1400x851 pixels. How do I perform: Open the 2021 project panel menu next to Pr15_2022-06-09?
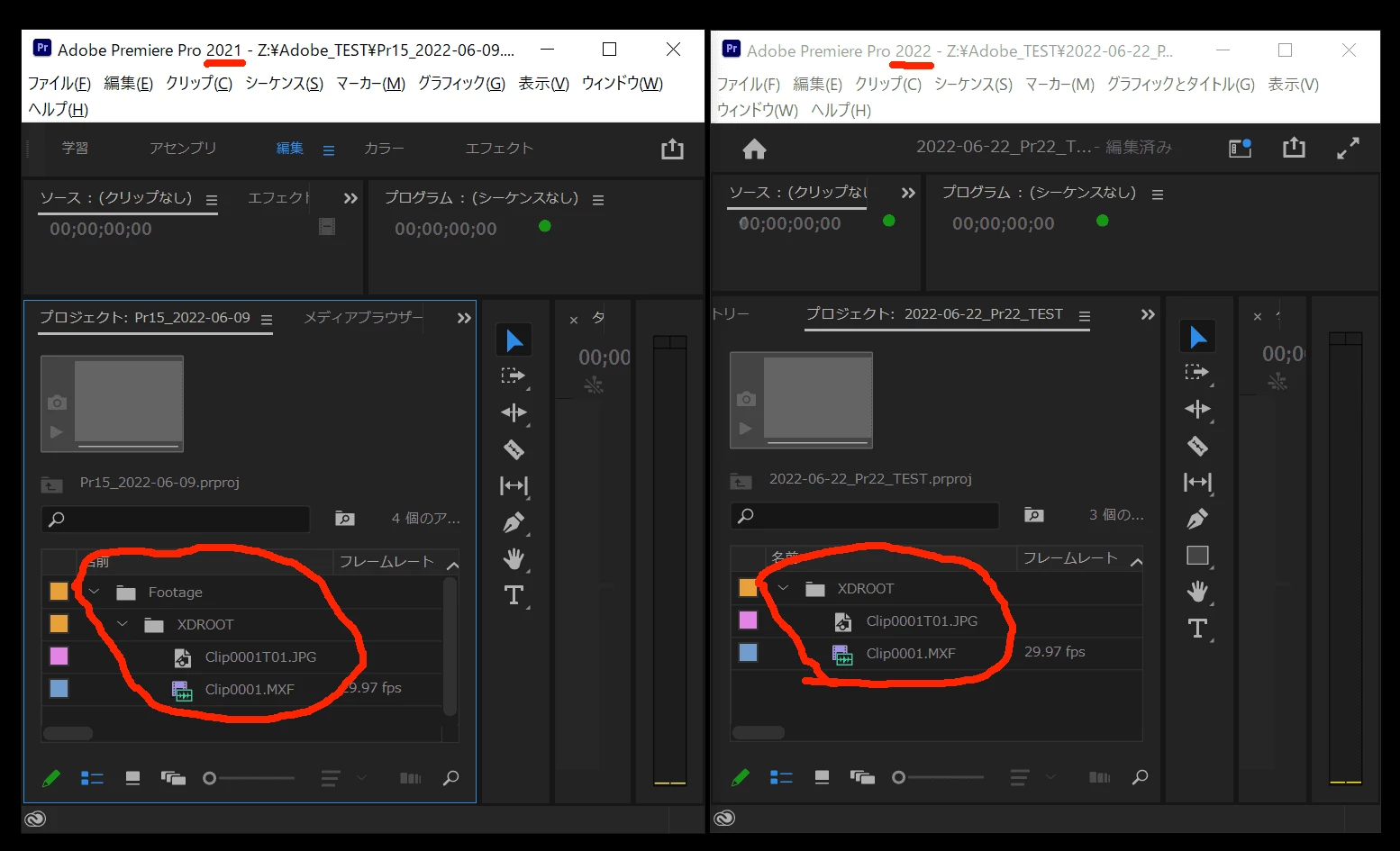click(x=267, y=319)
